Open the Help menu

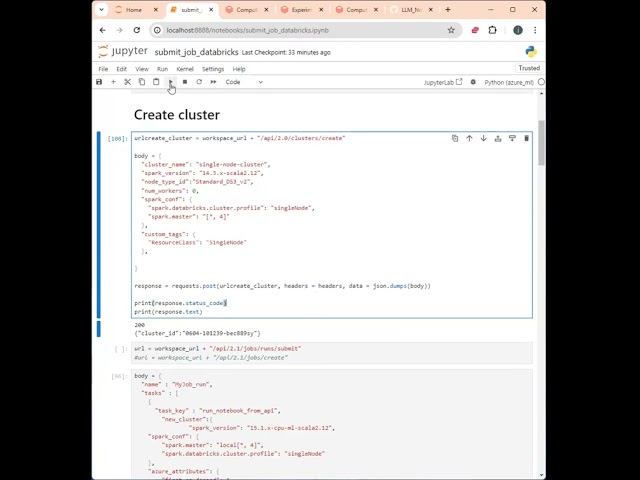point(239,69)
